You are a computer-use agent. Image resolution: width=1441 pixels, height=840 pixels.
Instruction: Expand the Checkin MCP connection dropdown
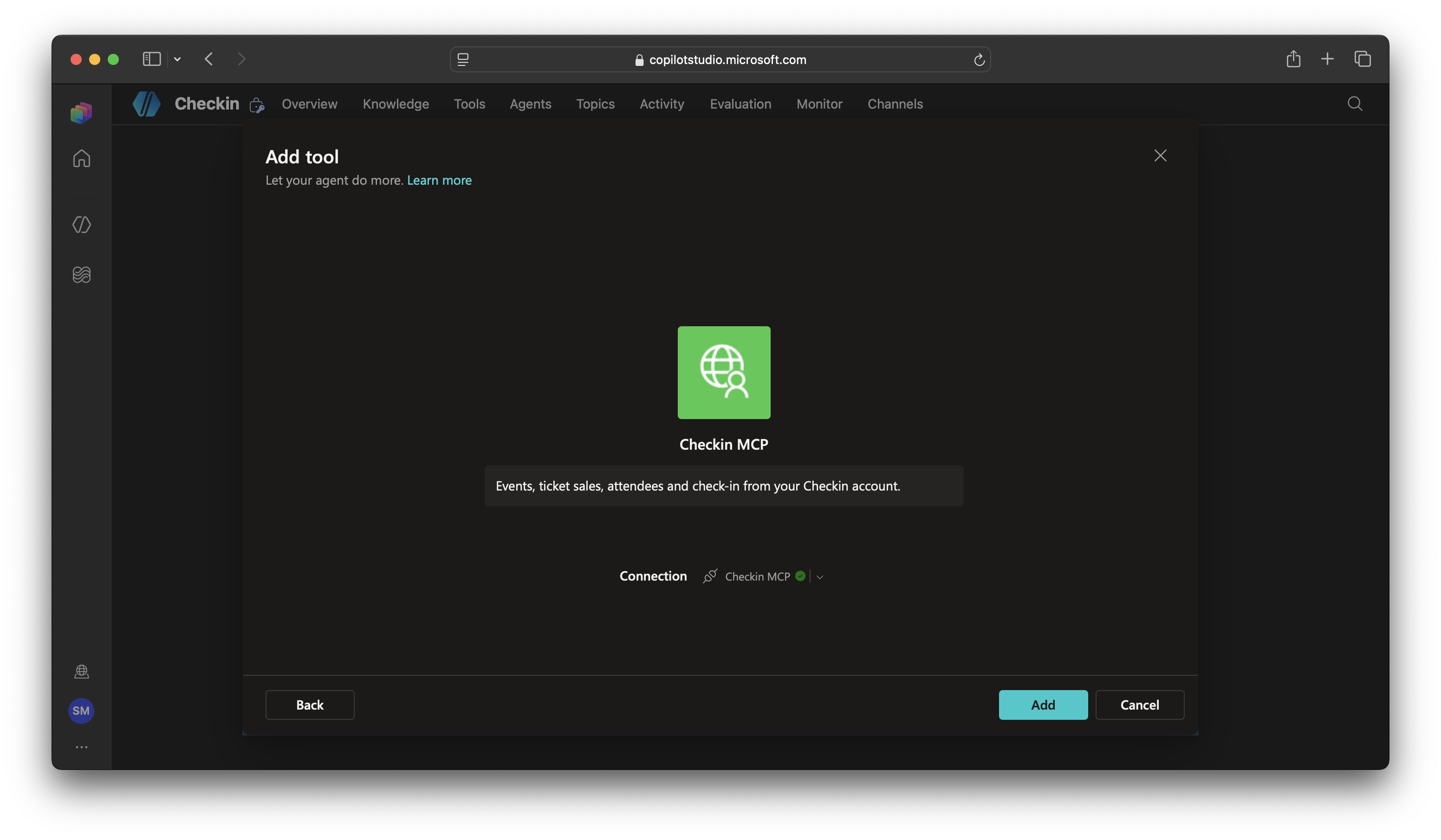(x=819, y=577)
